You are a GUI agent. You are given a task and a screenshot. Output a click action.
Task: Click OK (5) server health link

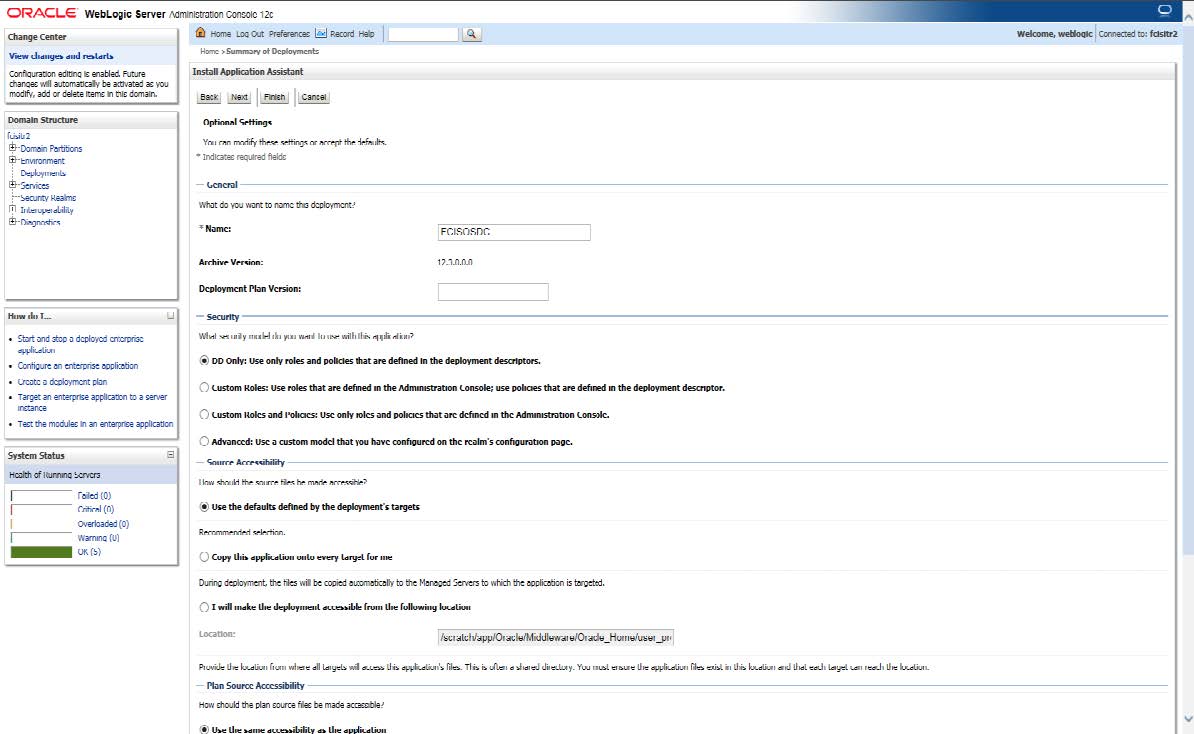pos(89,552)
